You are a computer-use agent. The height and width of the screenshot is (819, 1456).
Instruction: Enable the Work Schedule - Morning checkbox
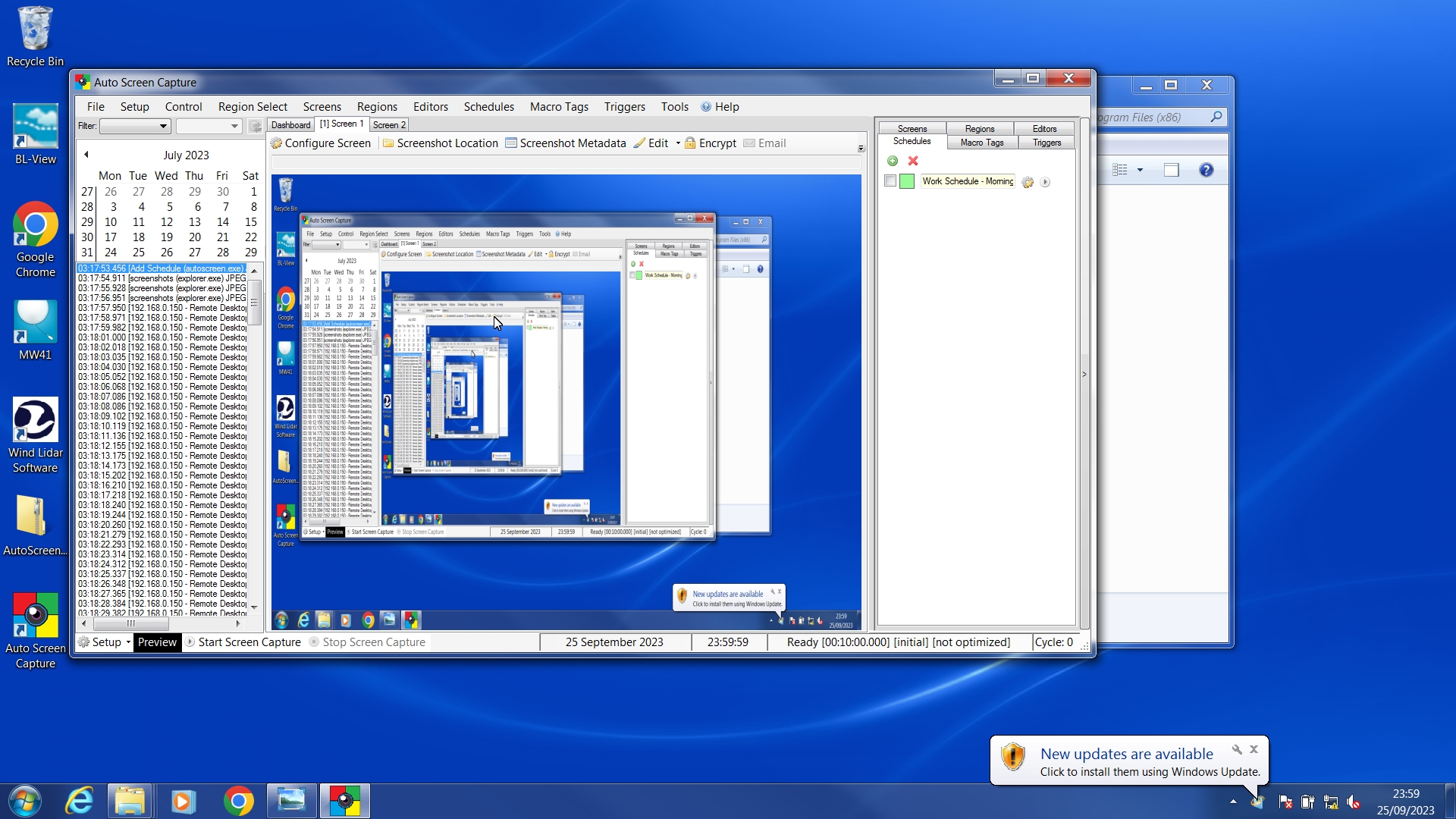click(x=890, y=181)
